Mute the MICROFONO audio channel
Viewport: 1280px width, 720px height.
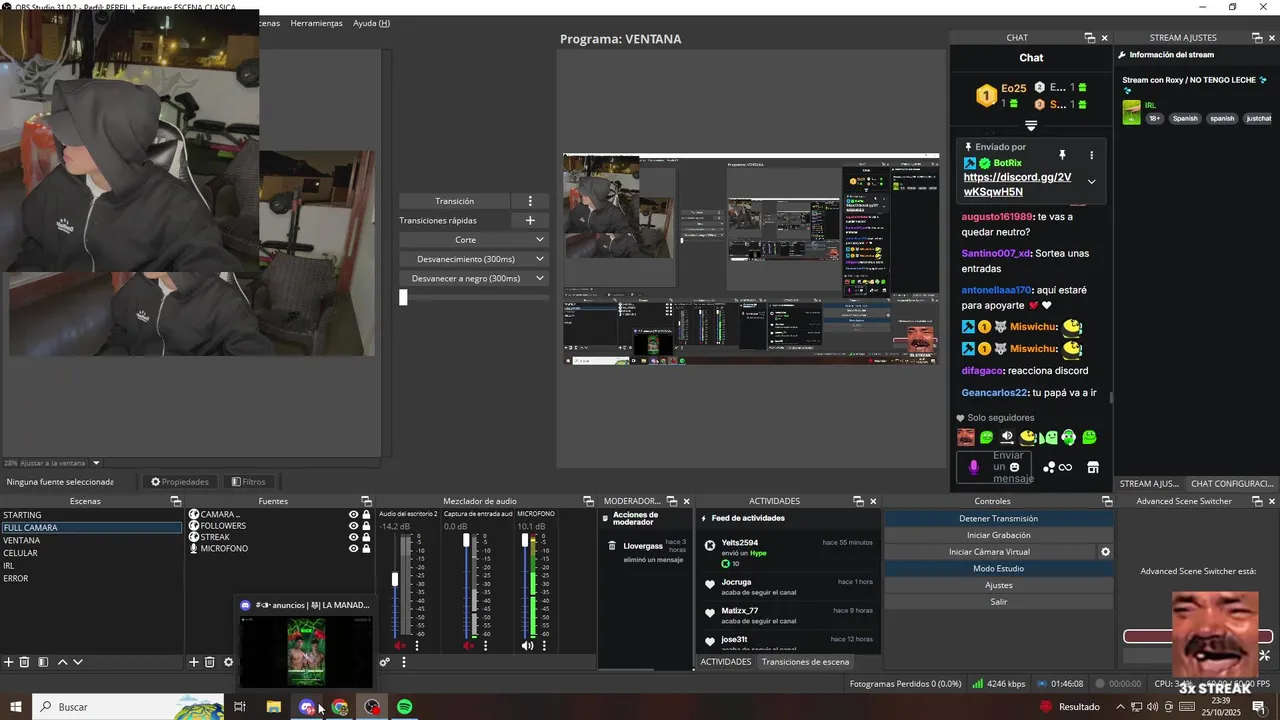coord(527,646)
